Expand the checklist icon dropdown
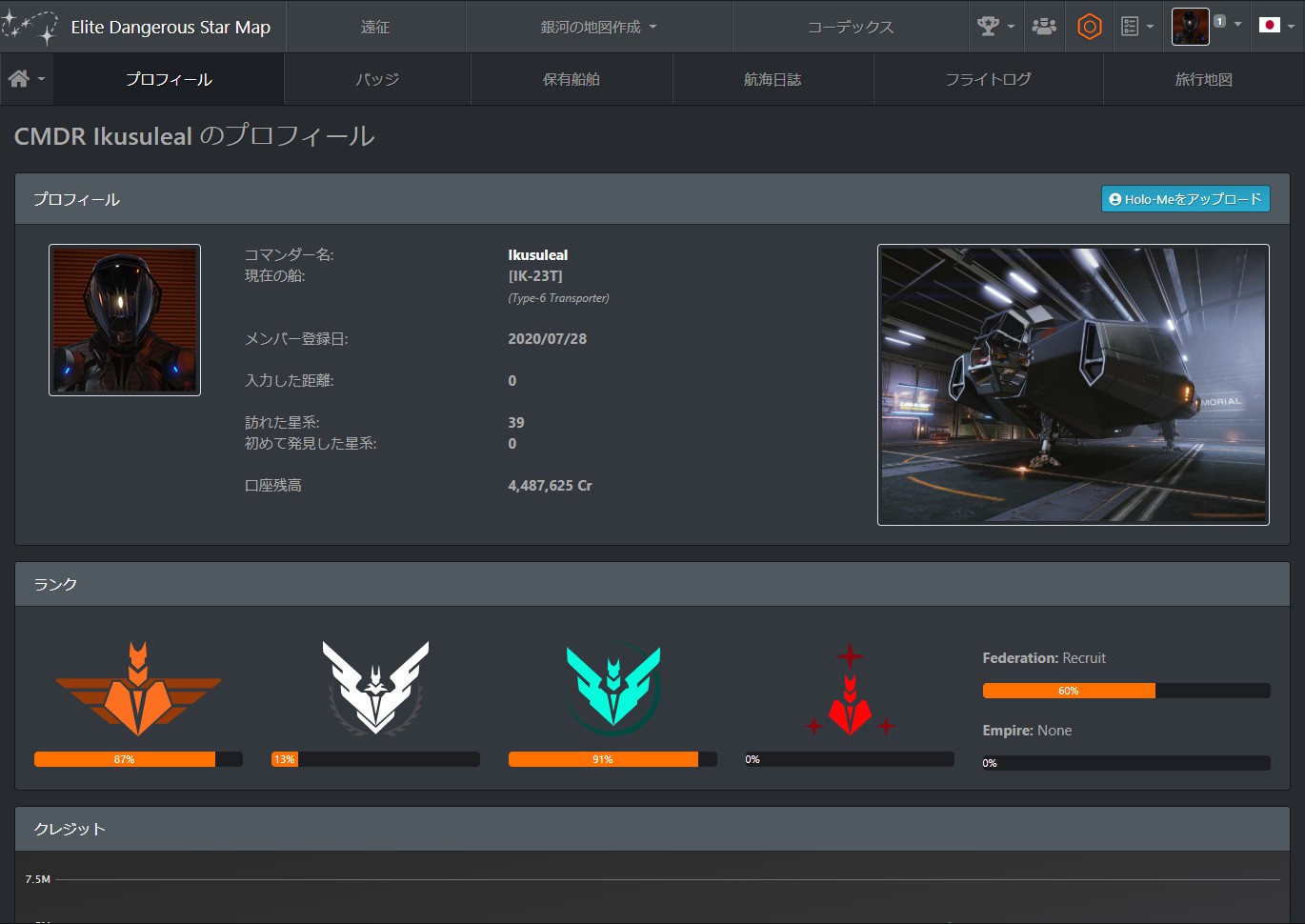Screen dimensions: 1305x924 [x=1137, y=27]
